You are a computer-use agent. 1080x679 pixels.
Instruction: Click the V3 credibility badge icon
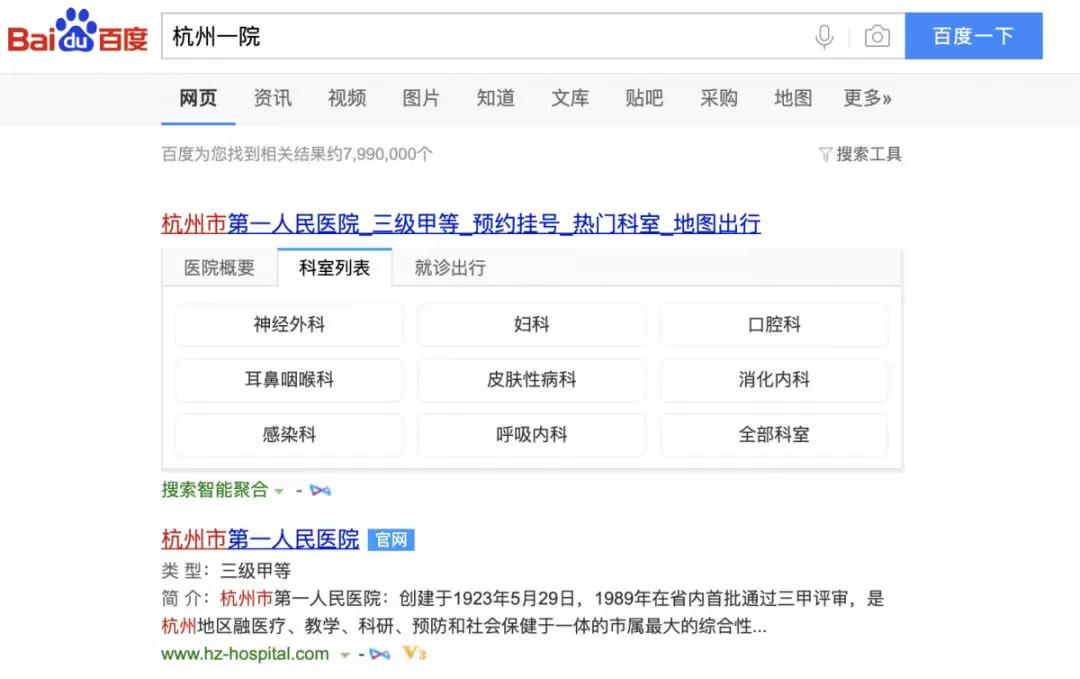[x=414, y=653]
